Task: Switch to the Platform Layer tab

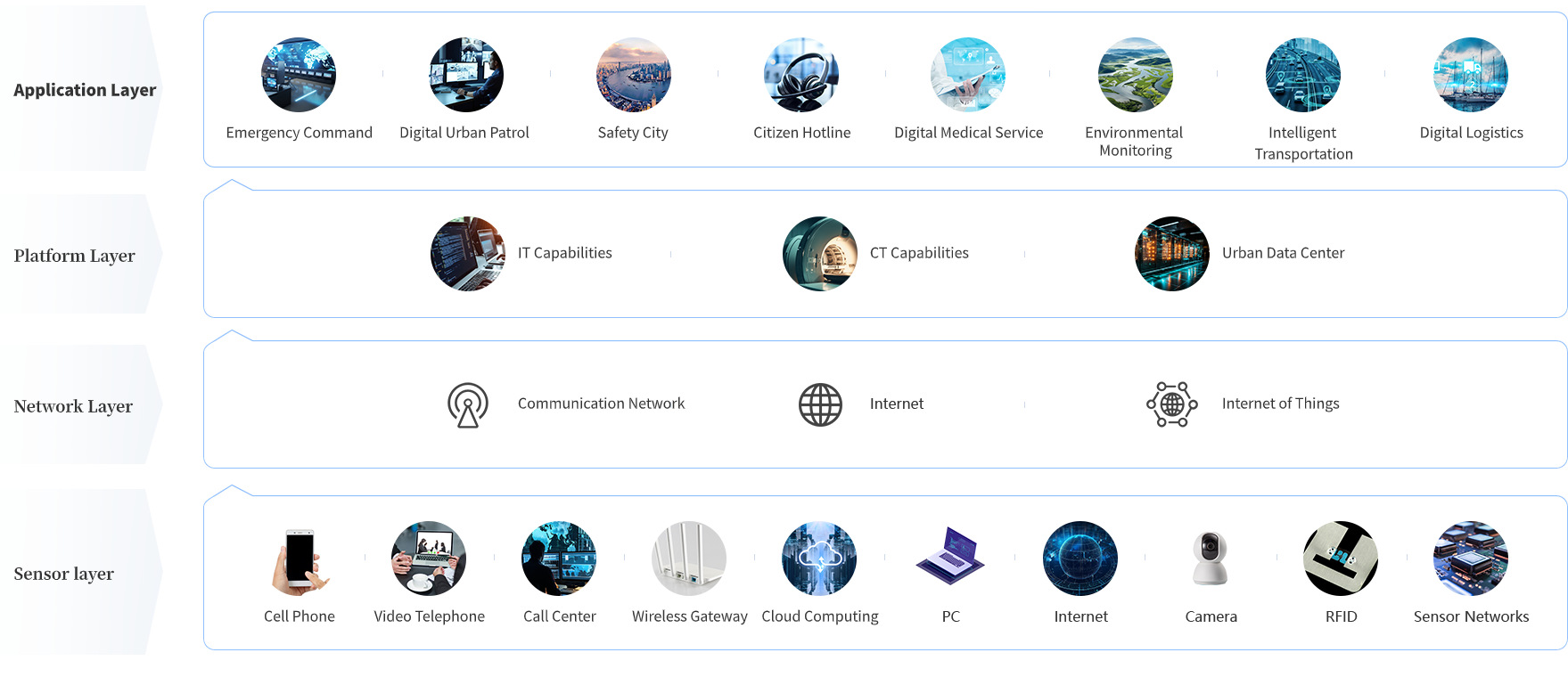Action: click(x=75, y=256)
